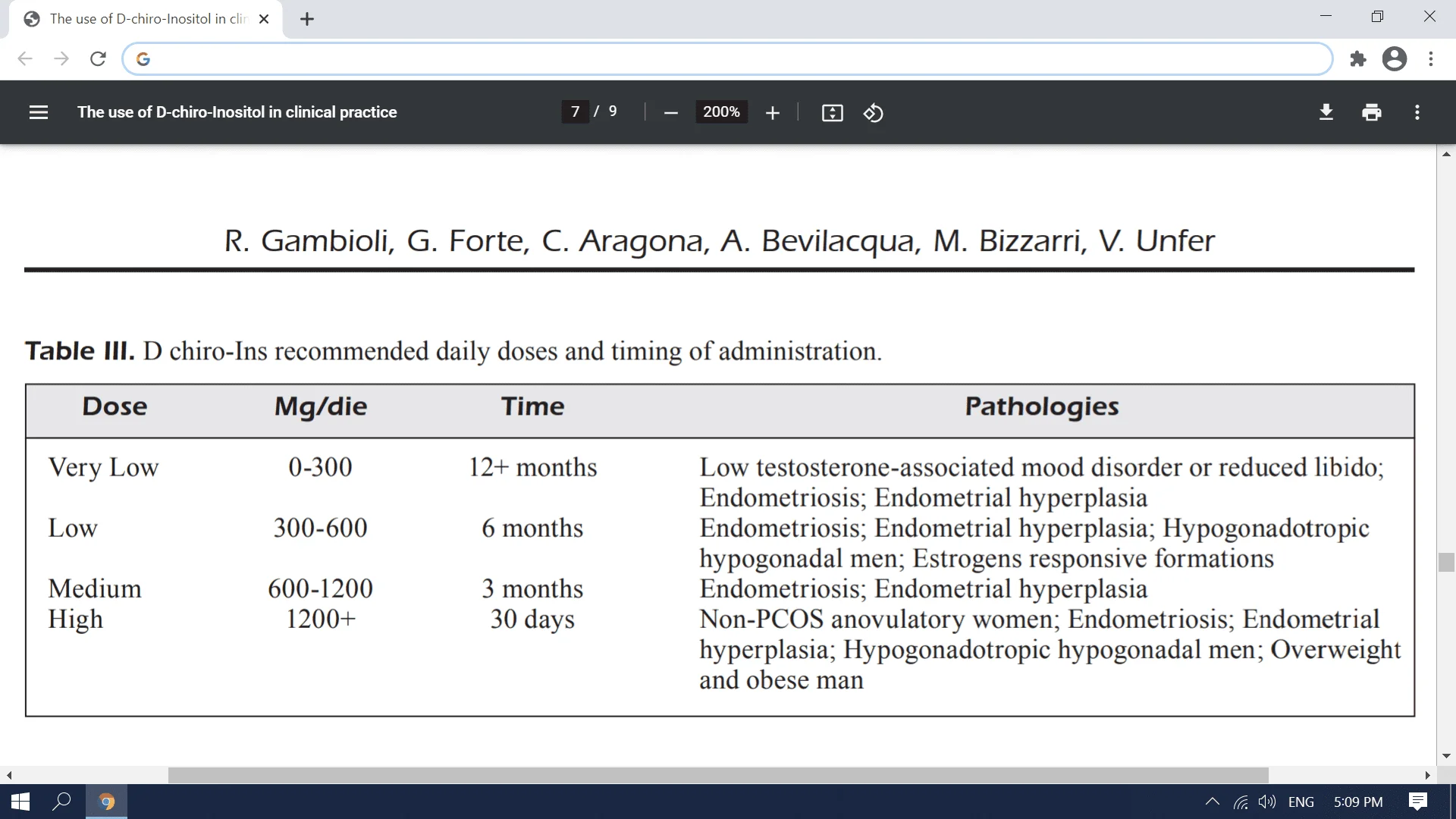
Task: Click the 'Very Low' dose cell
Action: click(x=103, y=467)
